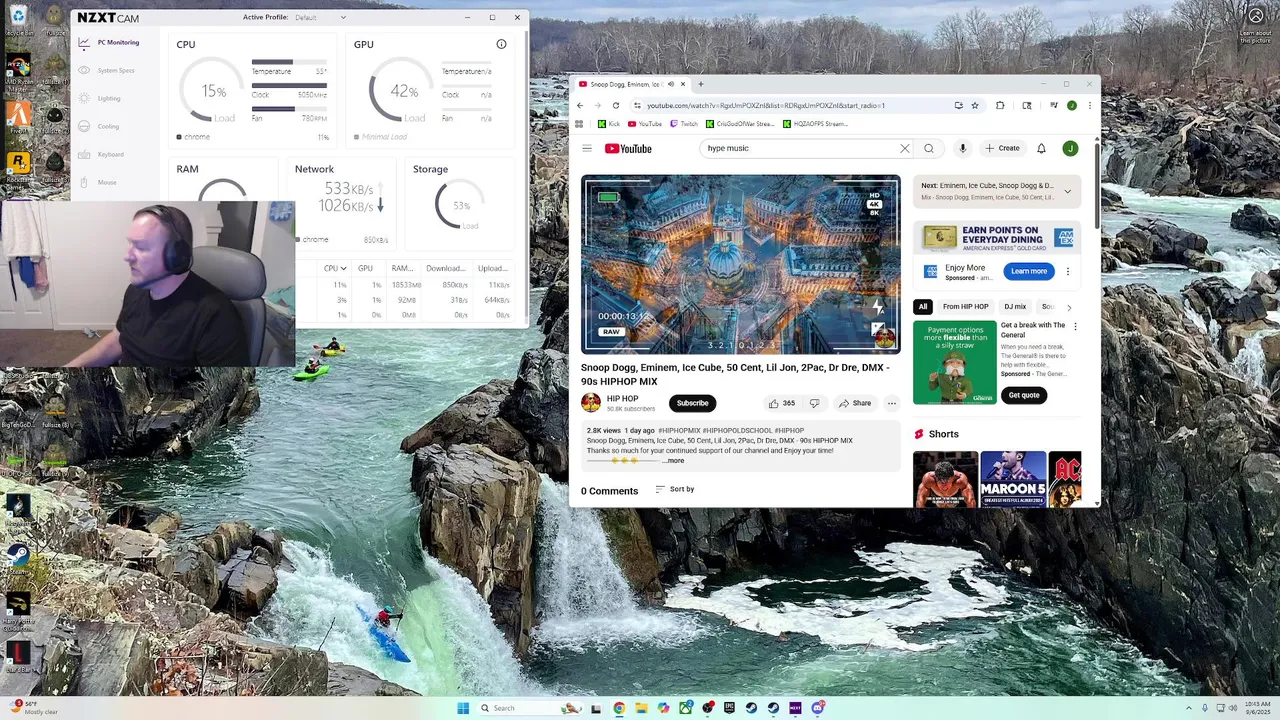Click the install app icon in address bar

958,105
